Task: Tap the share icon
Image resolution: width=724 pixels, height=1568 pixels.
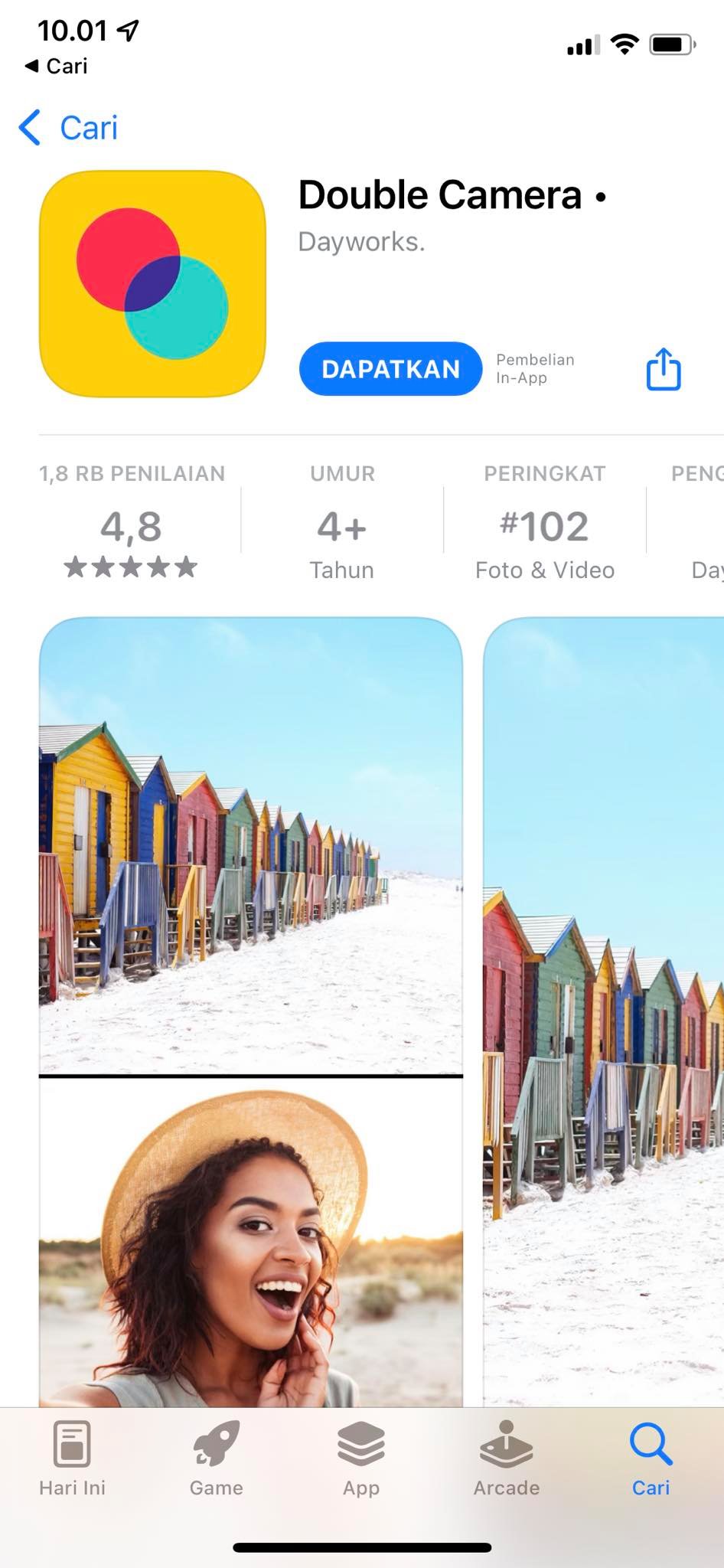Action: point(664,369)
